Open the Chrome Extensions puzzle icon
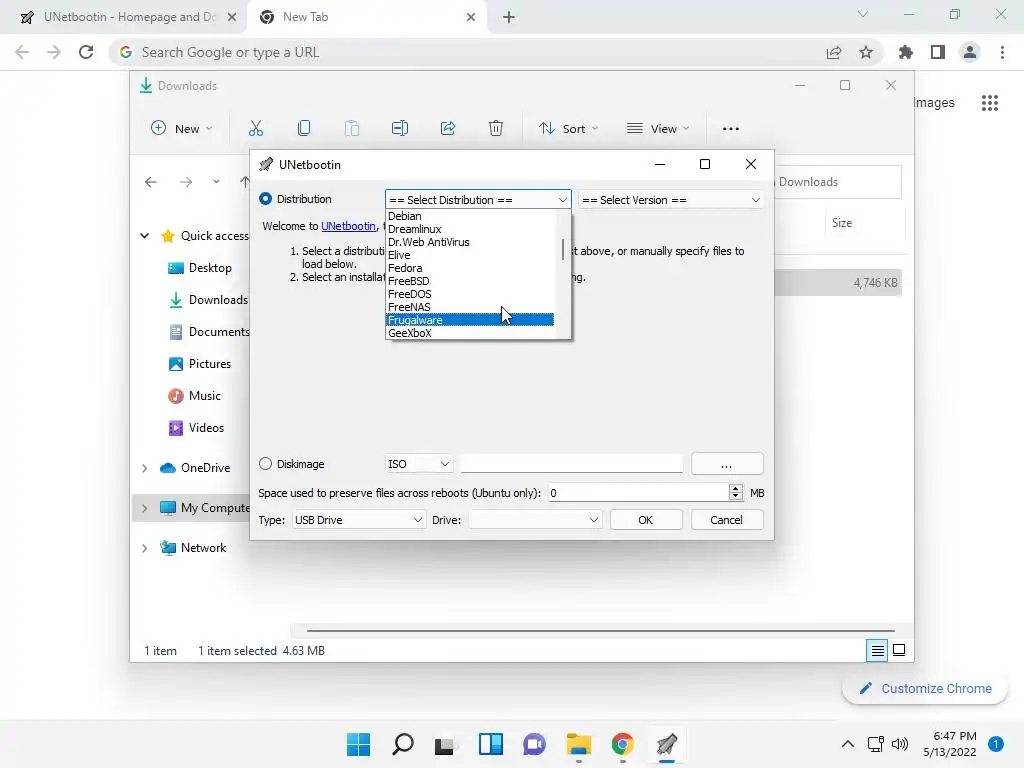1024x768 pixels. pyautogui.click(x=906, y=52)
